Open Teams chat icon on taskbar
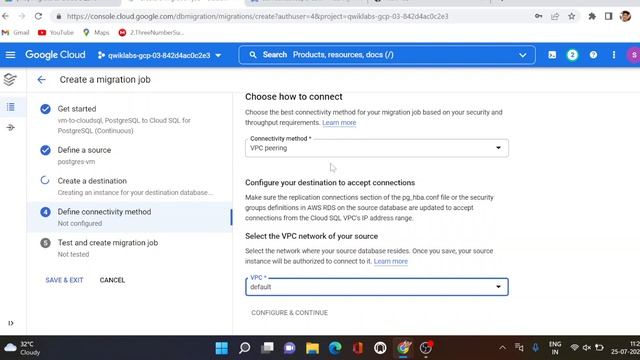640x360 pixels. [290, 348]
